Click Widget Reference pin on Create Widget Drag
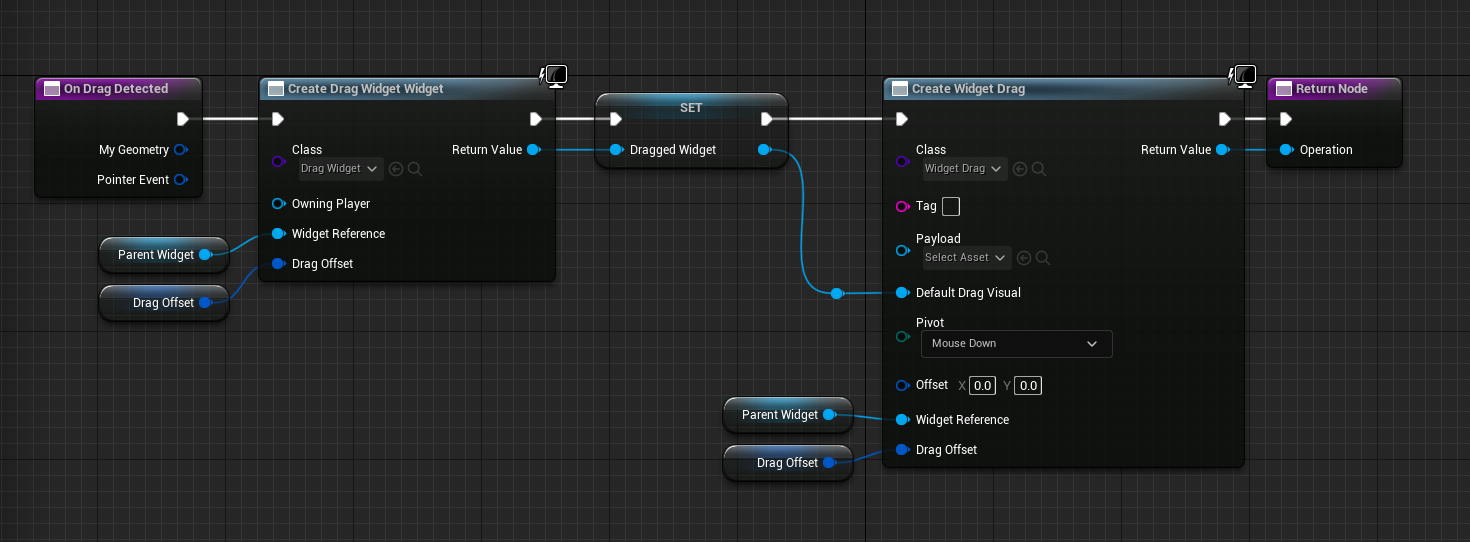Screen dimensions: 1470x542 click(x=902, y=420)
